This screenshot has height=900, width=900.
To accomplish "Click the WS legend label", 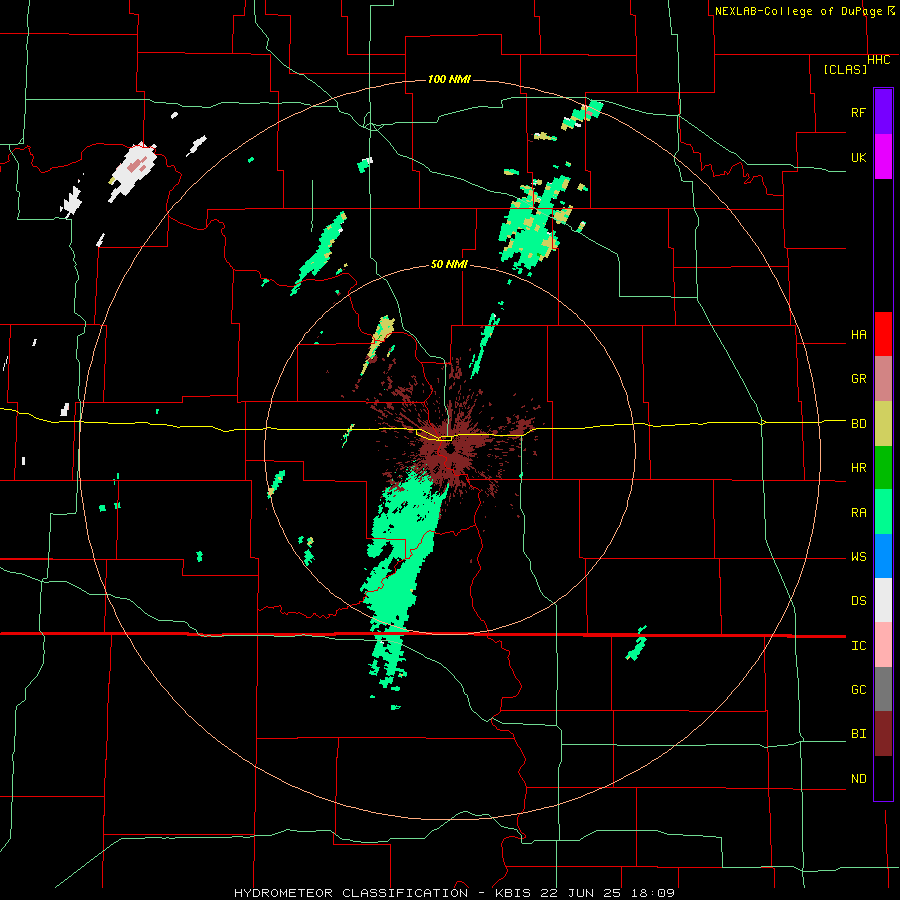I will pyautogui.click(x=858, y=557).
